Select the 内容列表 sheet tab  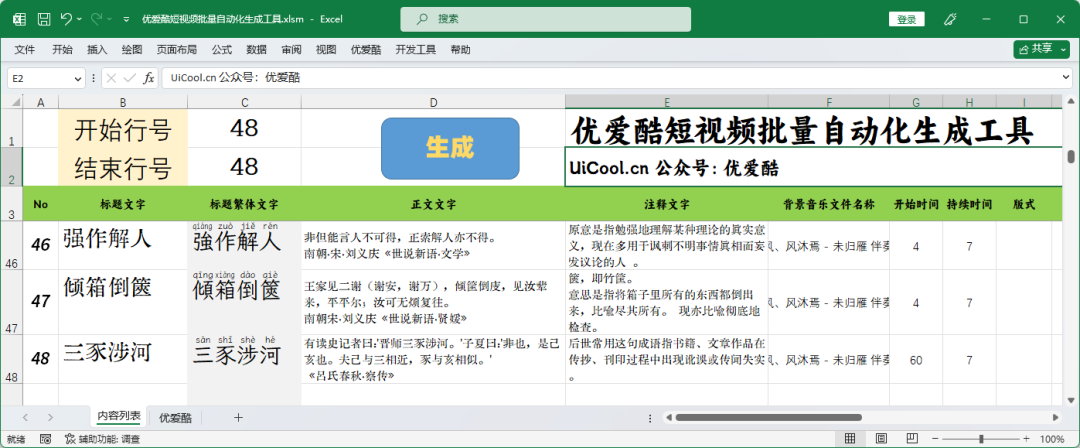pos(119,416)
